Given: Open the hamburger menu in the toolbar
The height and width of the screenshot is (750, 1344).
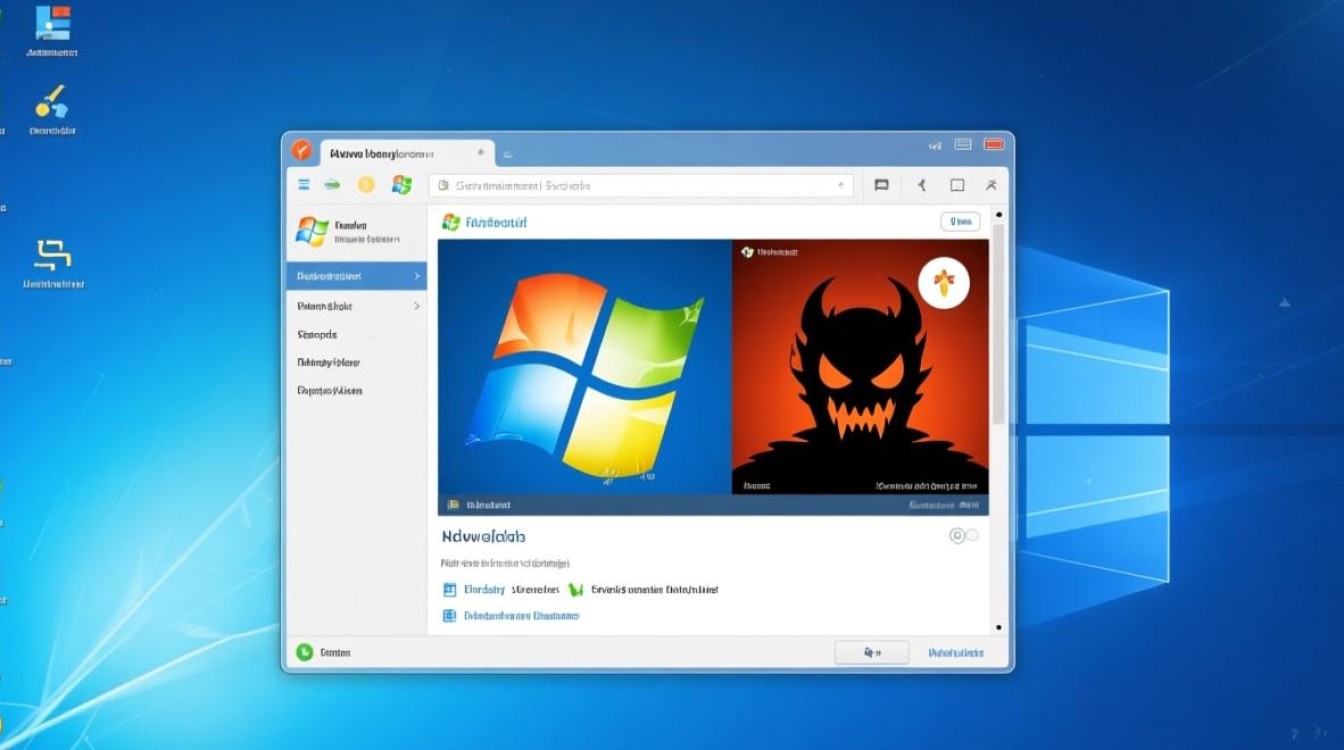Looking at the screenshot, I should (302, 184).
